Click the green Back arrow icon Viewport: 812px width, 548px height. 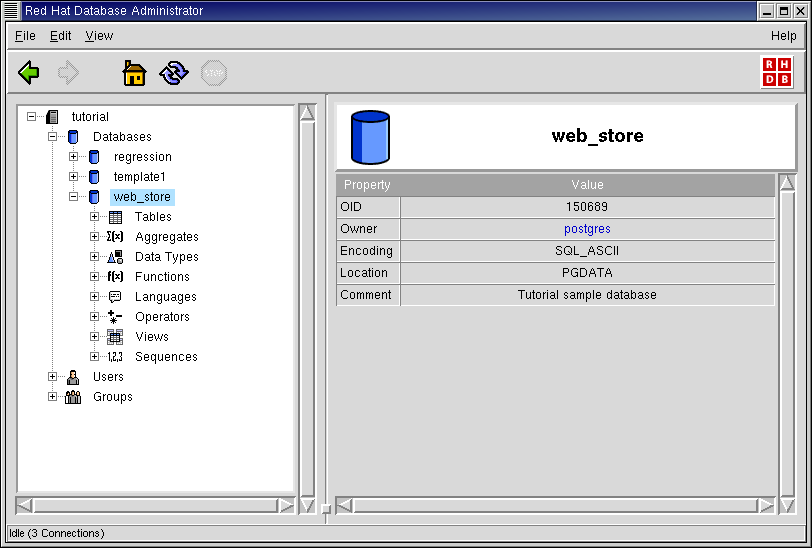point(28,72)
